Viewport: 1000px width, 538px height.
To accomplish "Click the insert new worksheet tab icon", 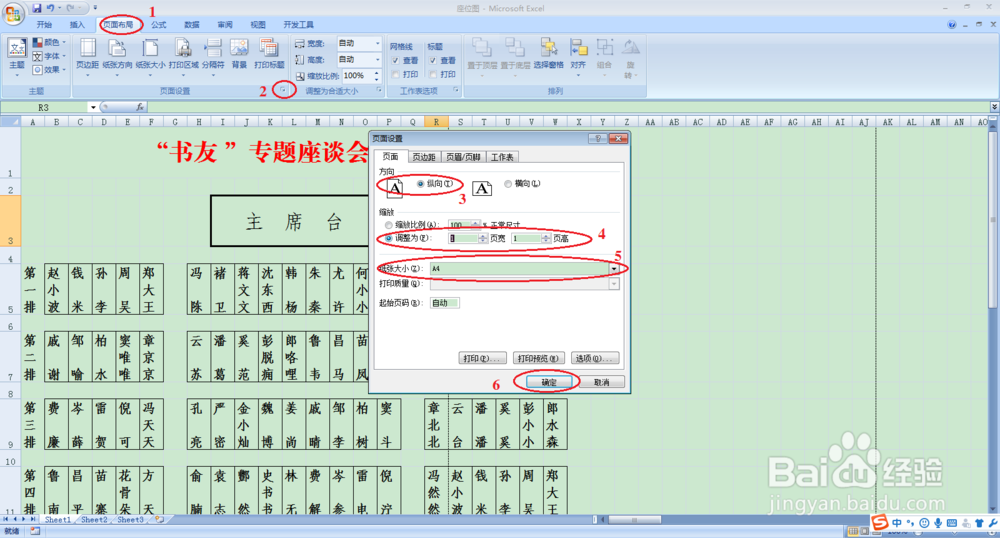I will point(159,520).
